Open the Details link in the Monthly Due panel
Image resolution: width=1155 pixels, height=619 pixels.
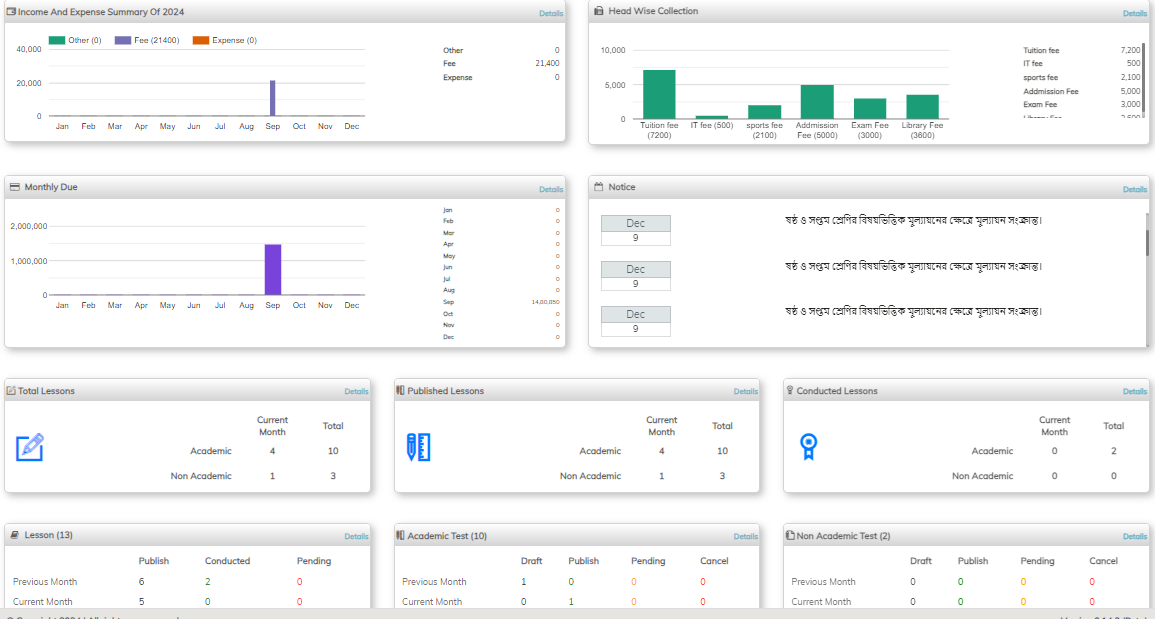coord(551,189)
